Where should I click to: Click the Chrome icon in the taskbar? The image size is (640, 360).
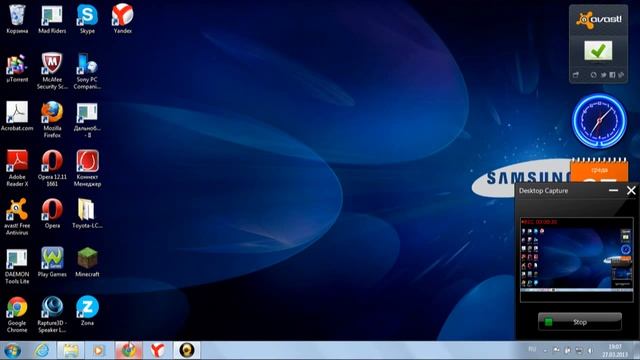point(129,350)
